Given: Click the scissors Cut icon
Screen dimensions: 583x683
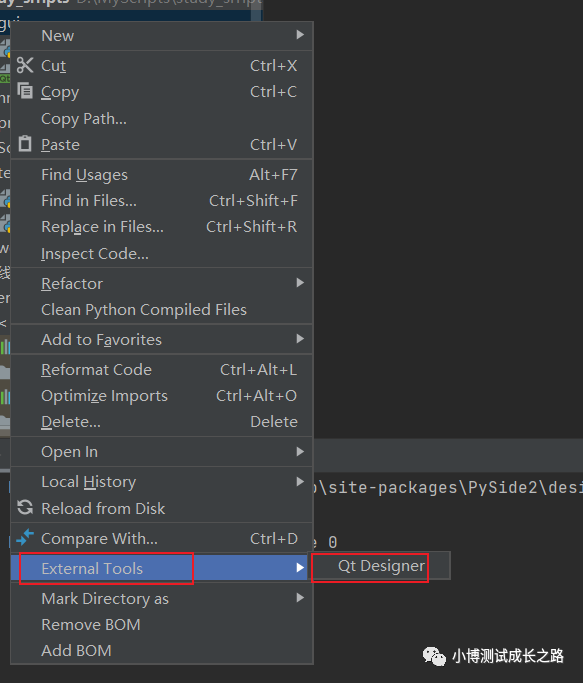Looking at the screenshot, I should [x=25, y=65].
